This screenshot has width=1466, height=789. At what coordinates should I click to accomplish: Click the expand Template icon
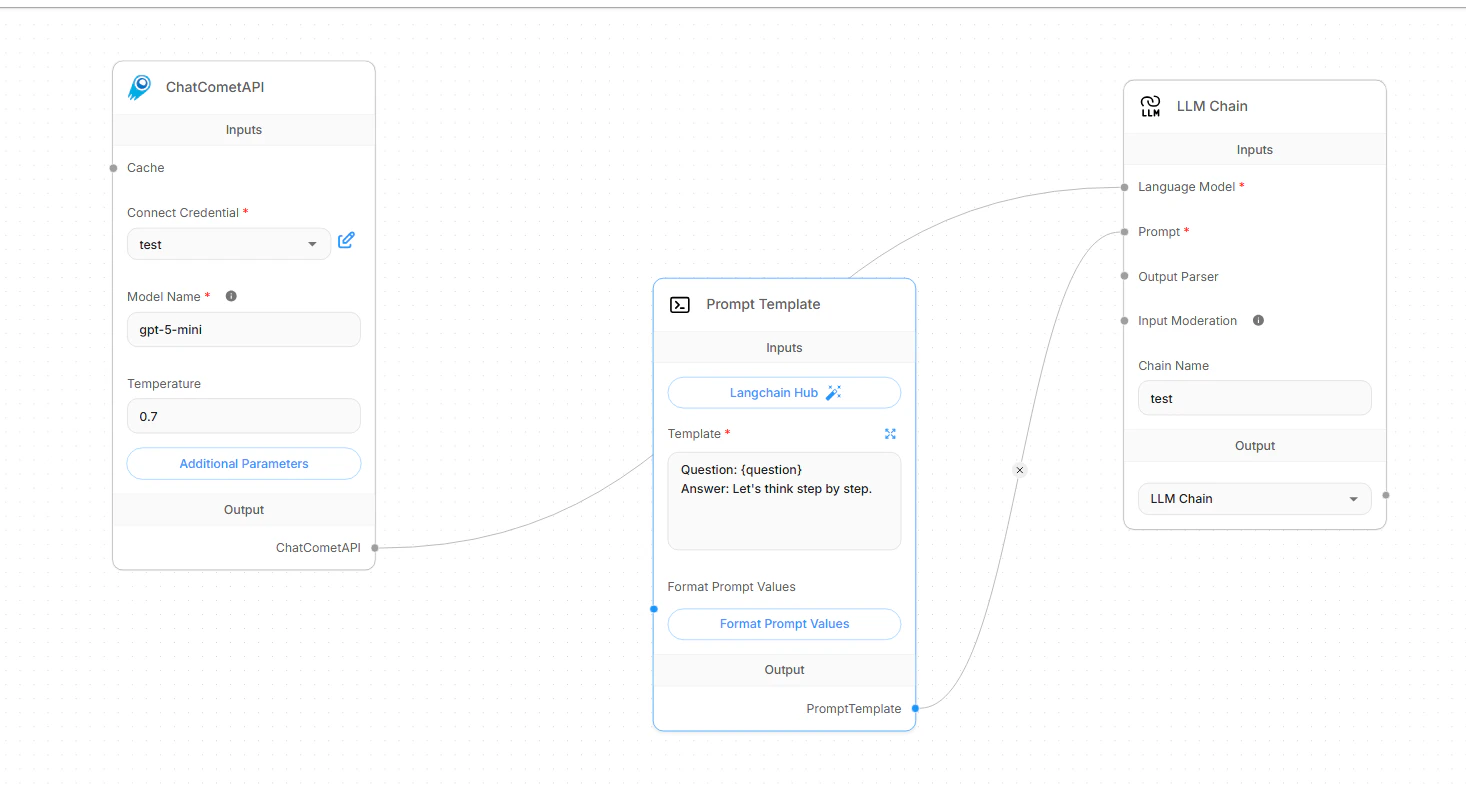tap(890, 434)
